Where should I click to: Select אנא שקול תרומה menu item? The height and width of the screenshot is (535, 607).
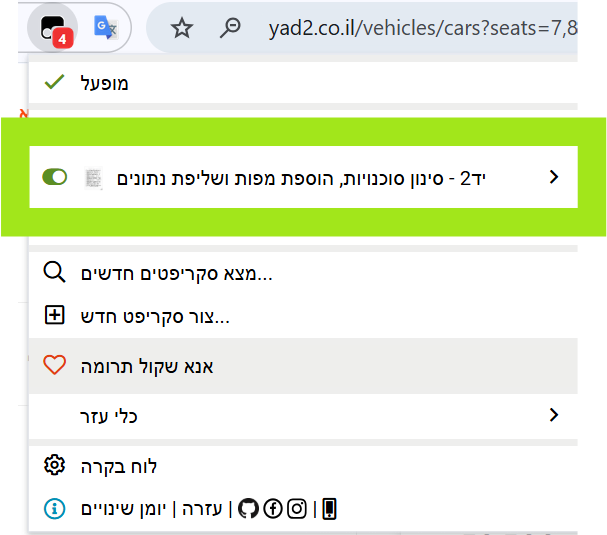pyautogui.click(x=304, y=366)
